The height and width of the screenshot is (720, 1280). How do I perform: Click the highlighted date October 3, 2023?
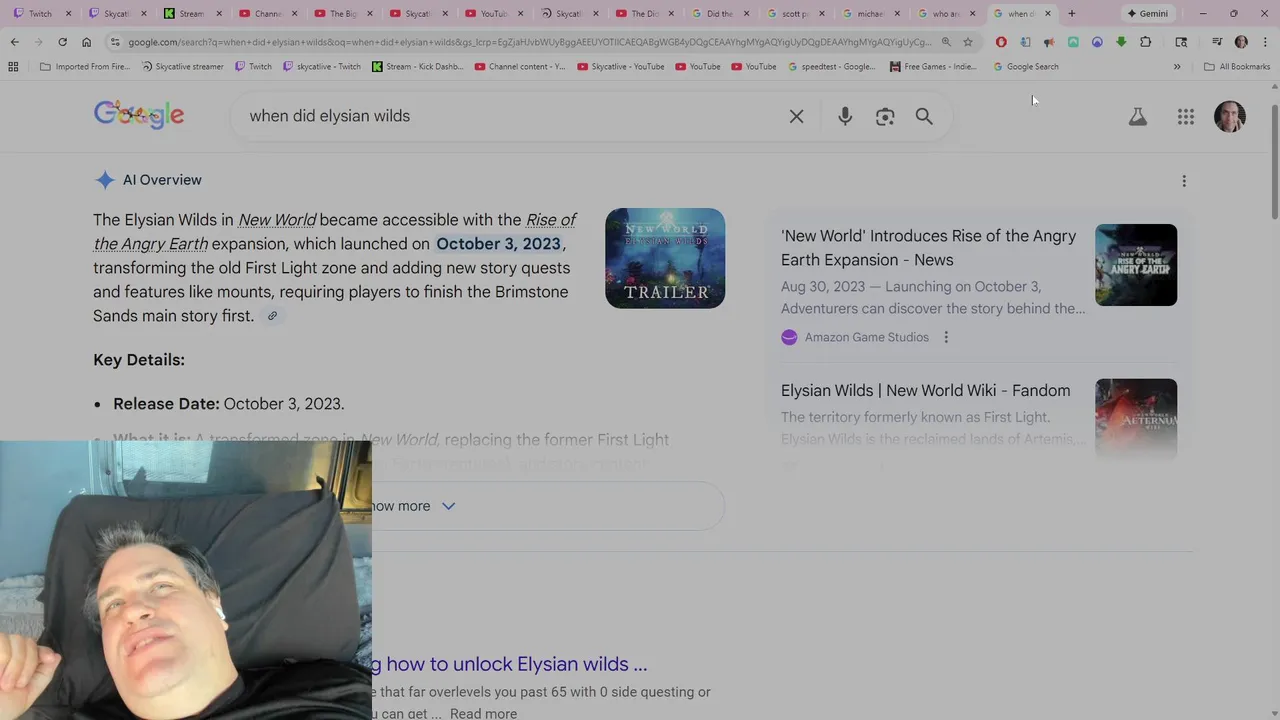498,244
